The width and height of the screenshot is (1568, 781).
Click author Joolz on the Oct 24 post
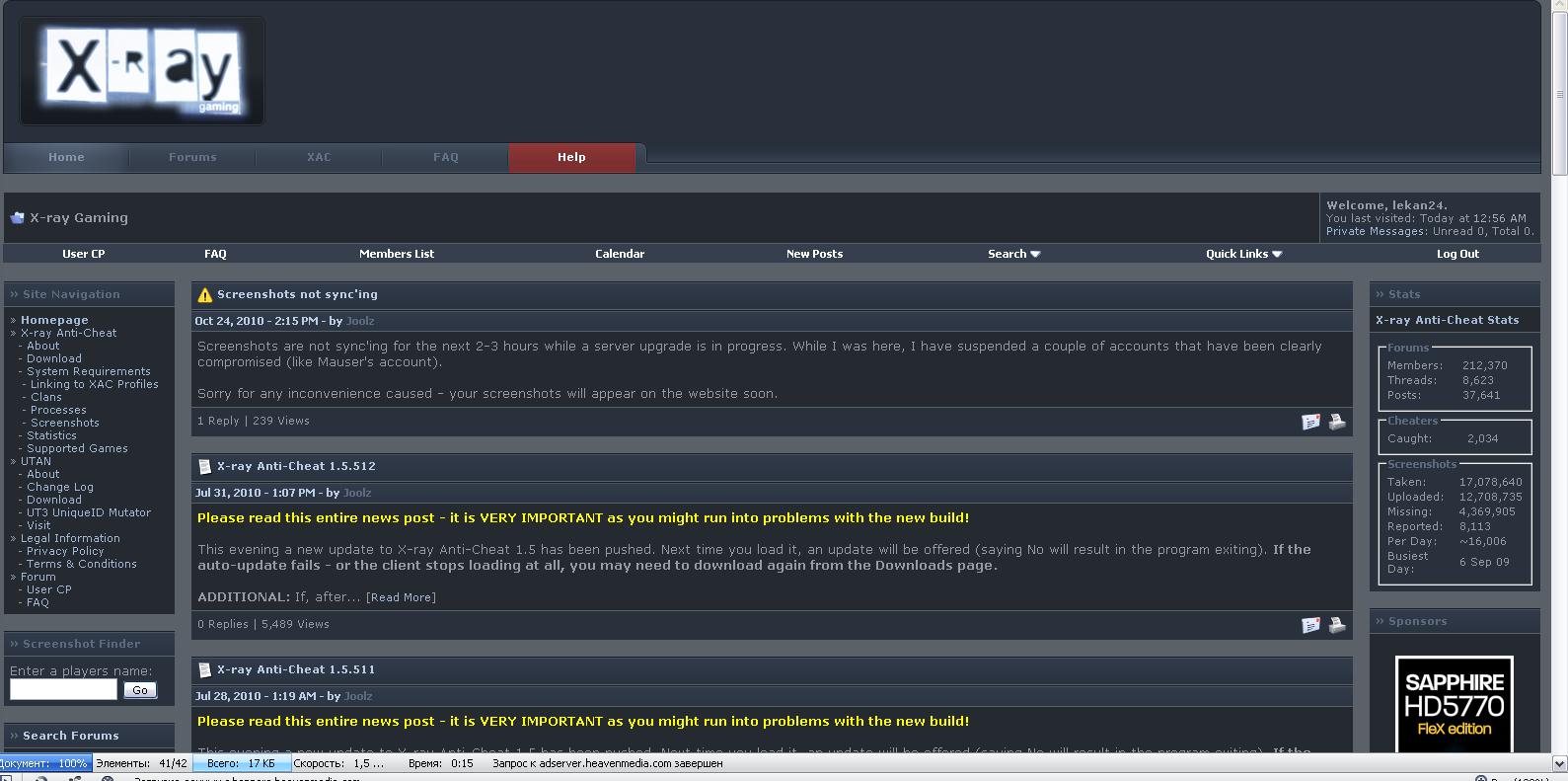pyautogui.click(x=360, y=321)
